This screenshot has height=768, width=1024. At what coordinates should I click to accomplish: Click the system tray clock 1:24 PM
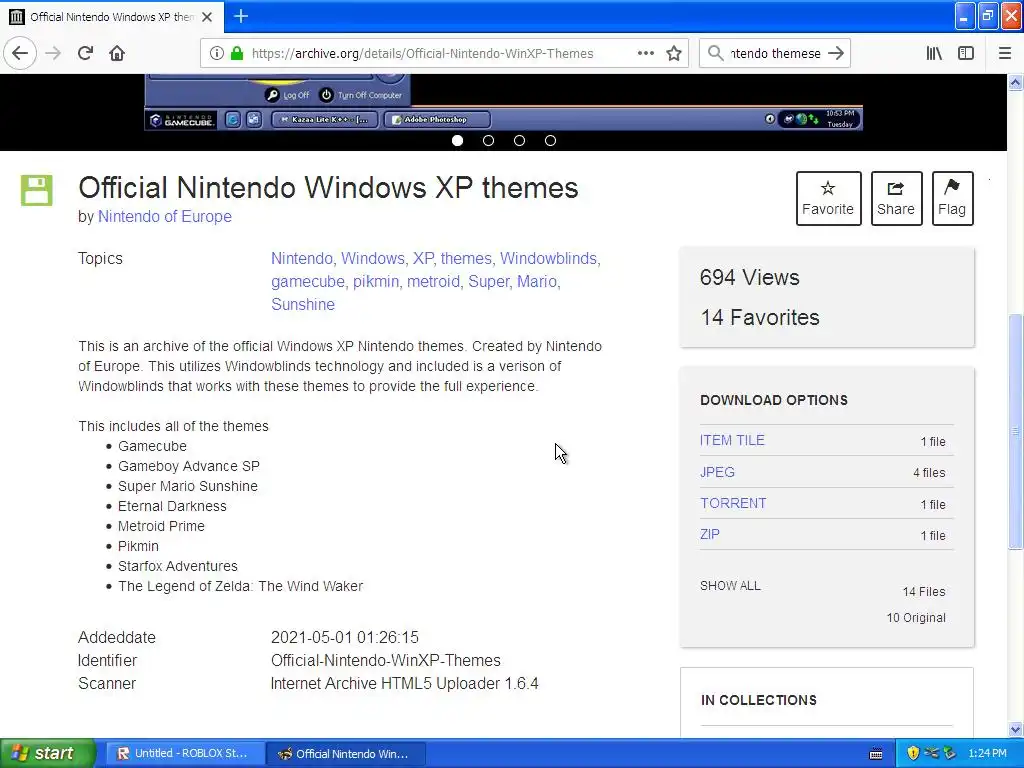click(987, 753)
